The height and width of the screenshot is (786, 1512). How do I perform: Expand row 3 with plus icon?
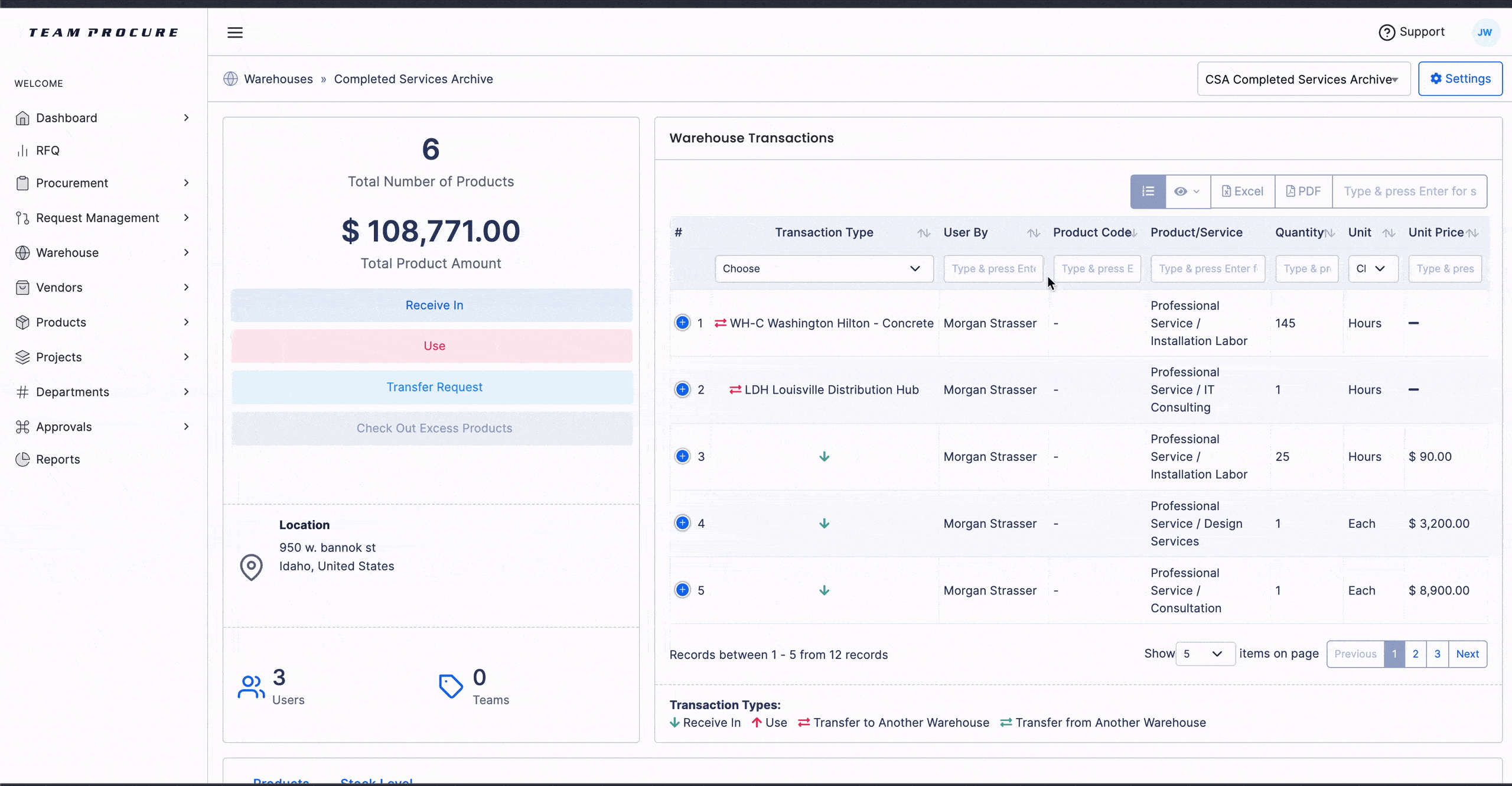click(682, 456)
